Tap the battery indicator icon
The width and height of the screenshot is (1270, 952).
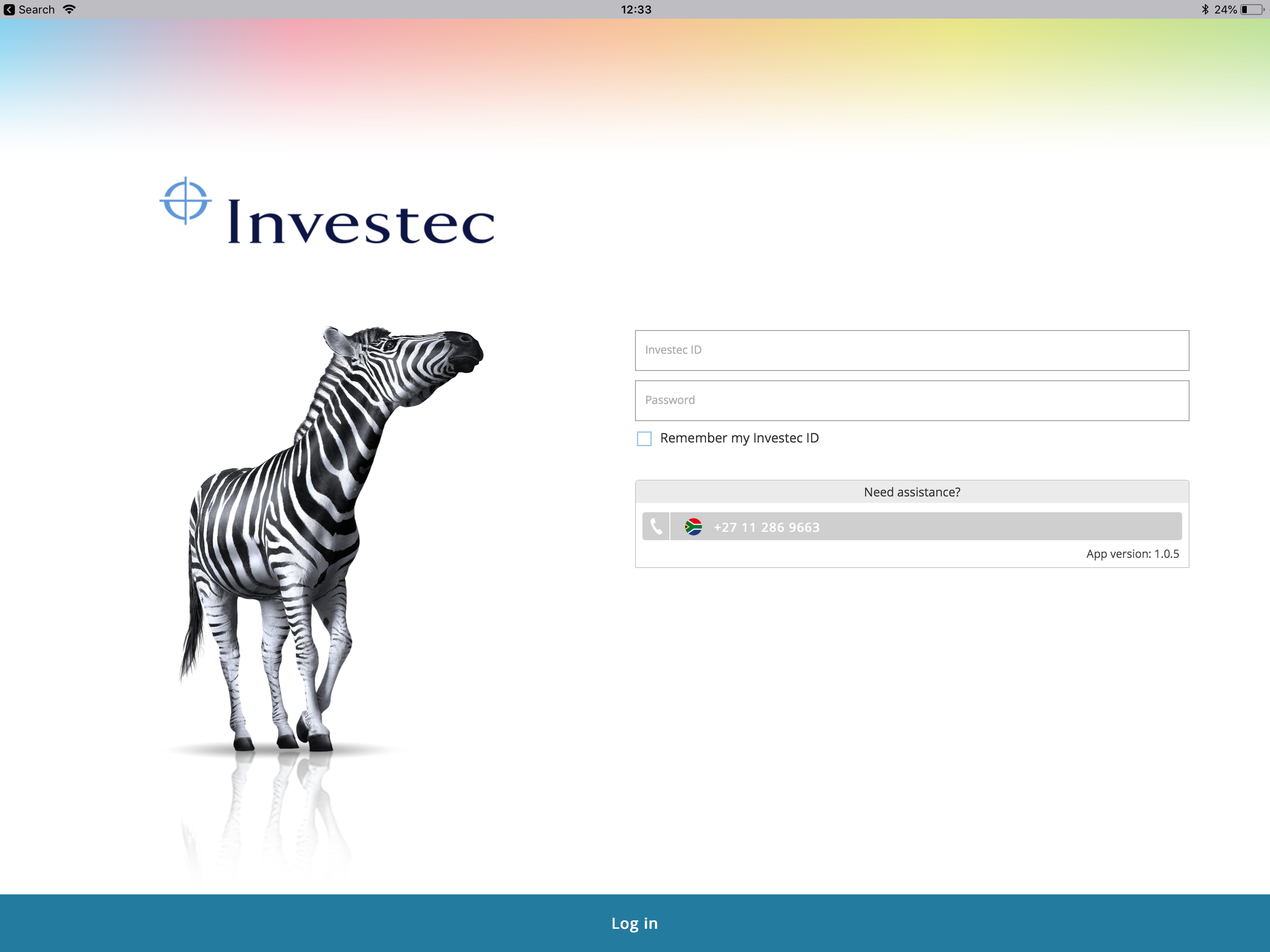[x=1252, y=10]
